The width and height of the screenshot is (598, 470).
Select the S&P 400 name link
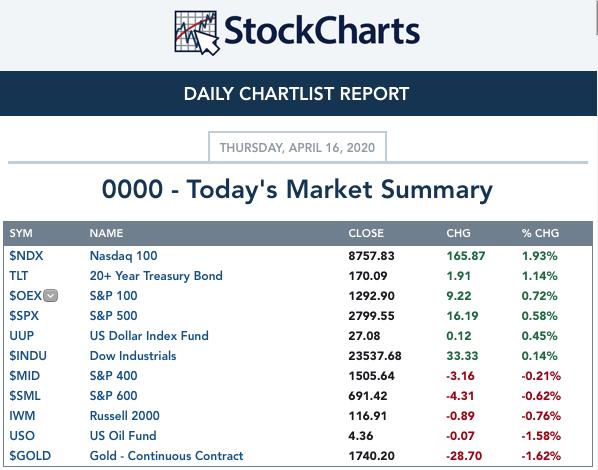(113, 376)
